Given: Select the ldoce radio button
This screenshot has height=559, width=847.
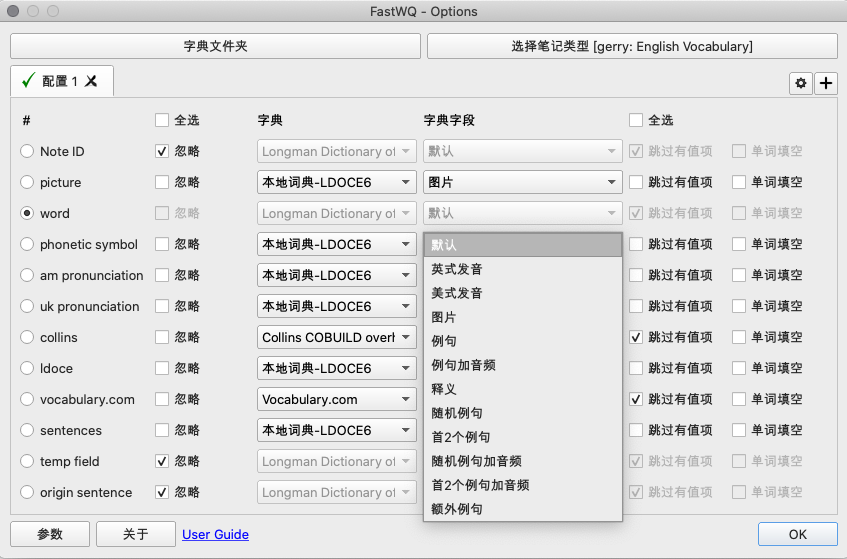Looking at the screenshot, I should coord(27,368).
